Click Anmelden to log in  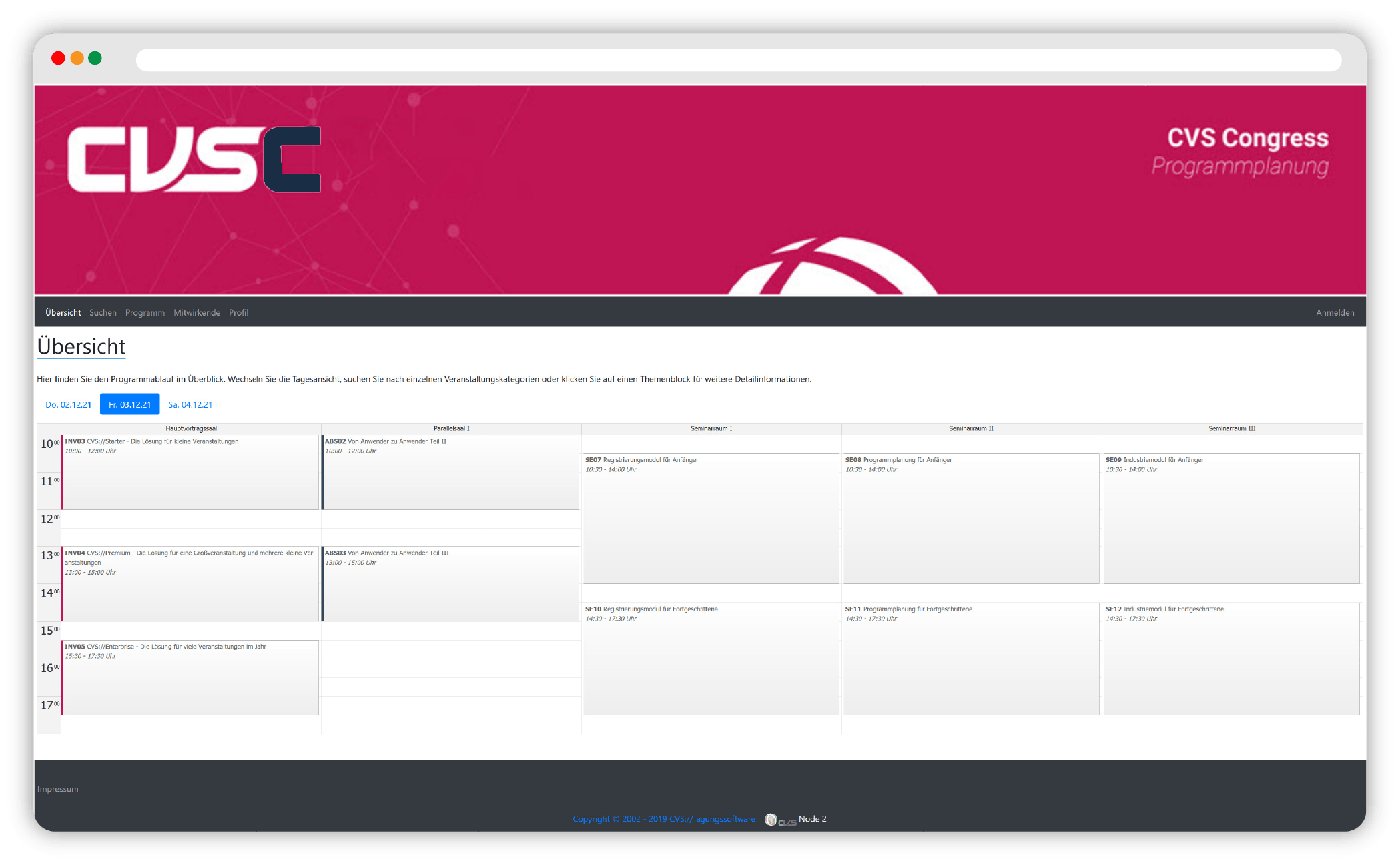1335,313
